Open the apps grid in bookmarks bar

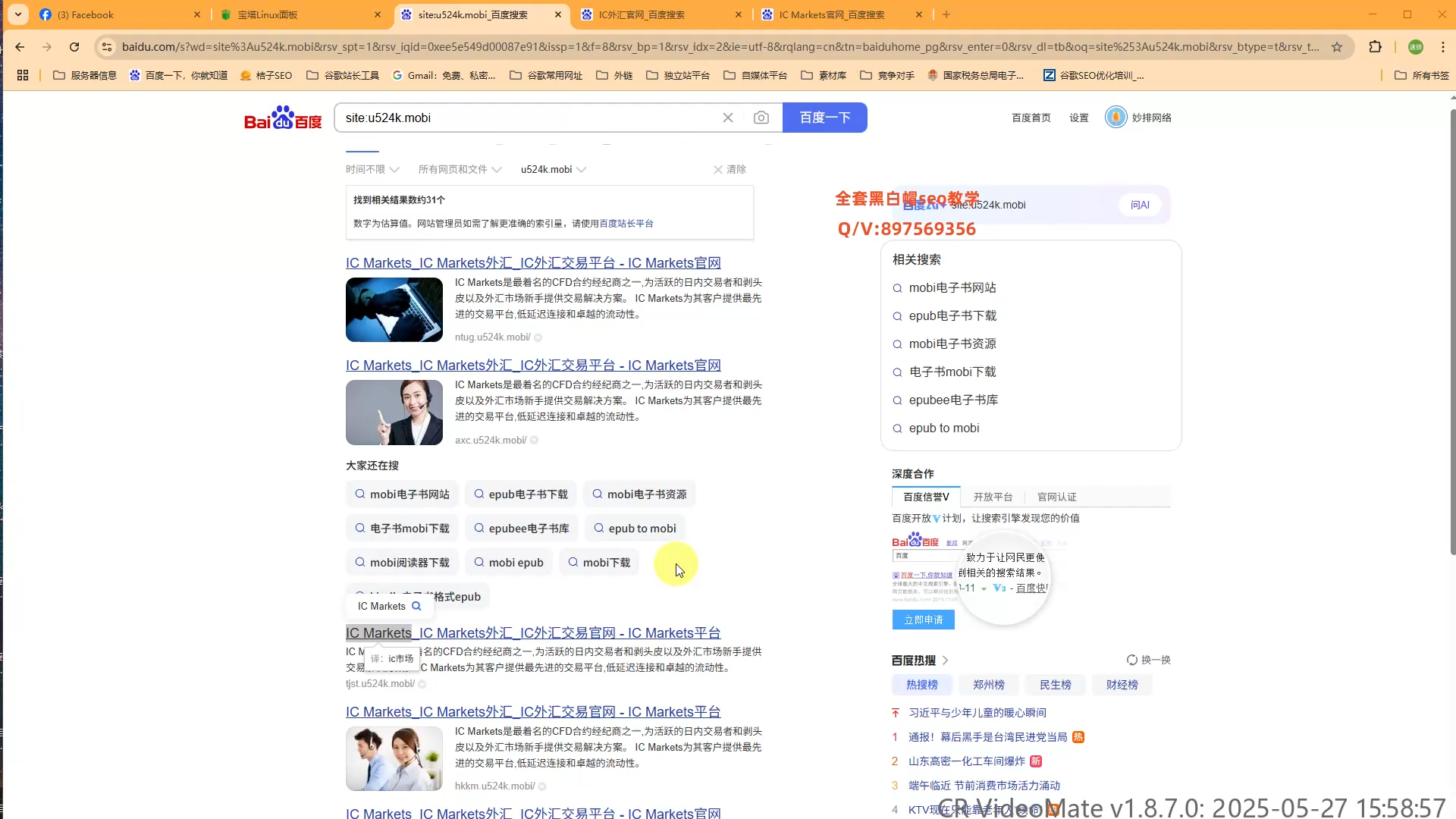(23, 75)
